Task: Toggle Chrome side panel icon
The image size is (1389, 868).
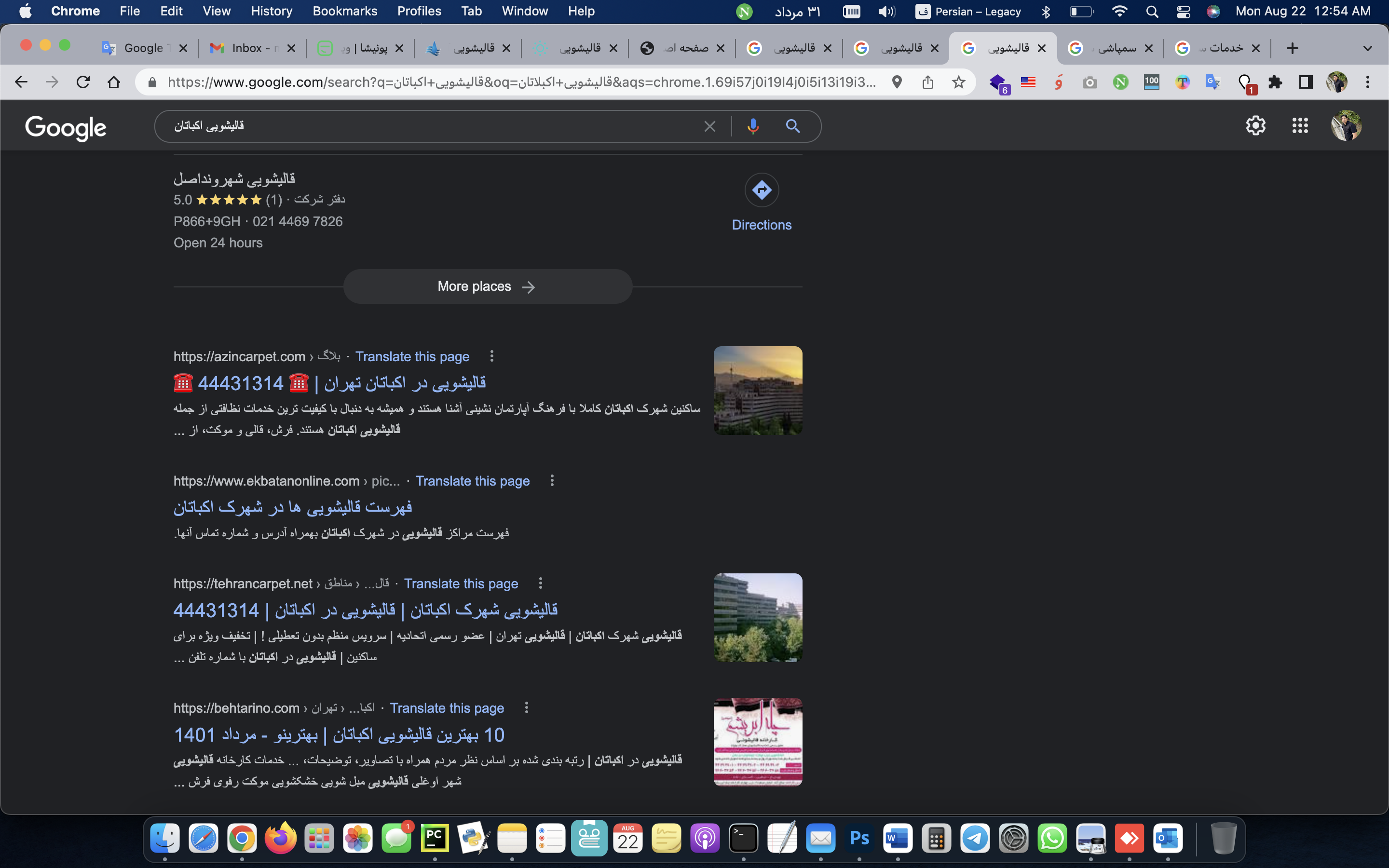Action: coord(1306,82)
